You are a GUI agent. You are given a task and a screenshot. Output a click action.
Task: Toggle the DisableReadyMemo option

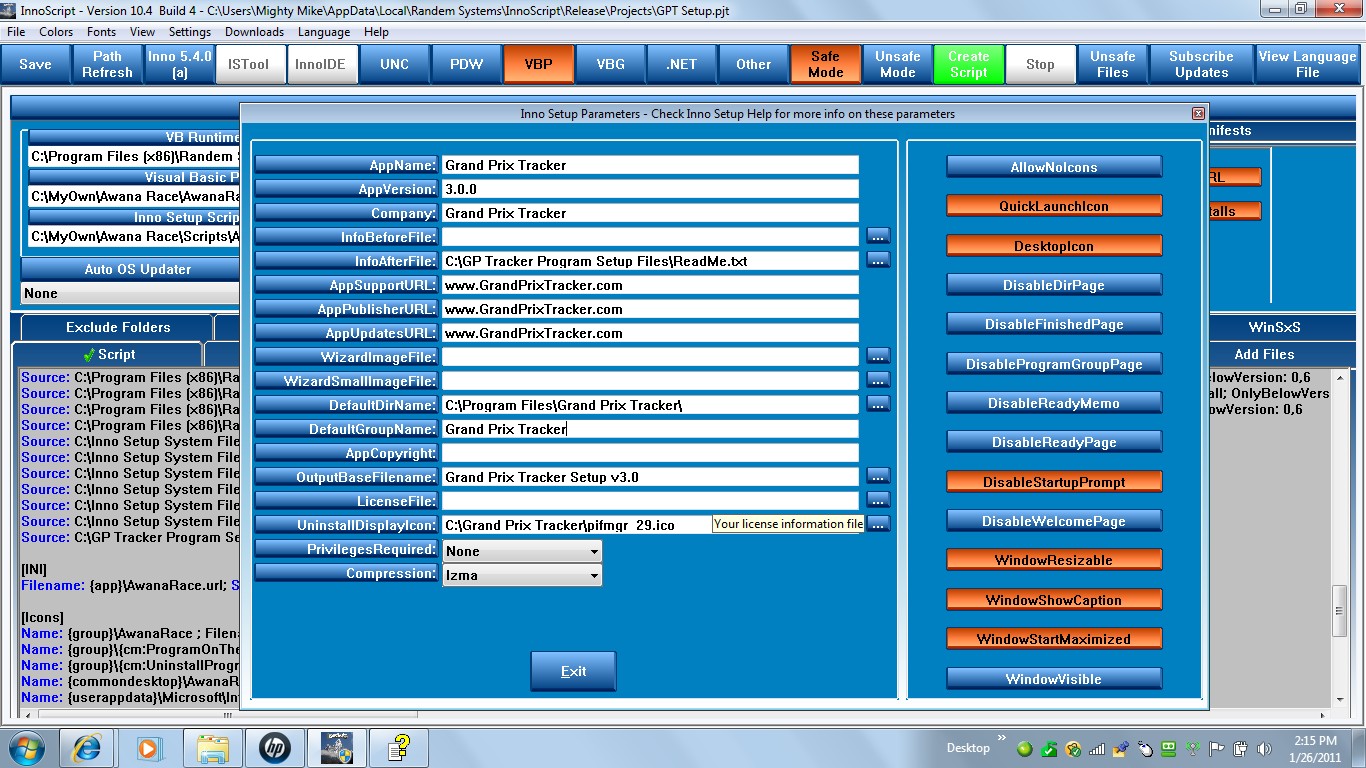click(x=1054, y=403)
